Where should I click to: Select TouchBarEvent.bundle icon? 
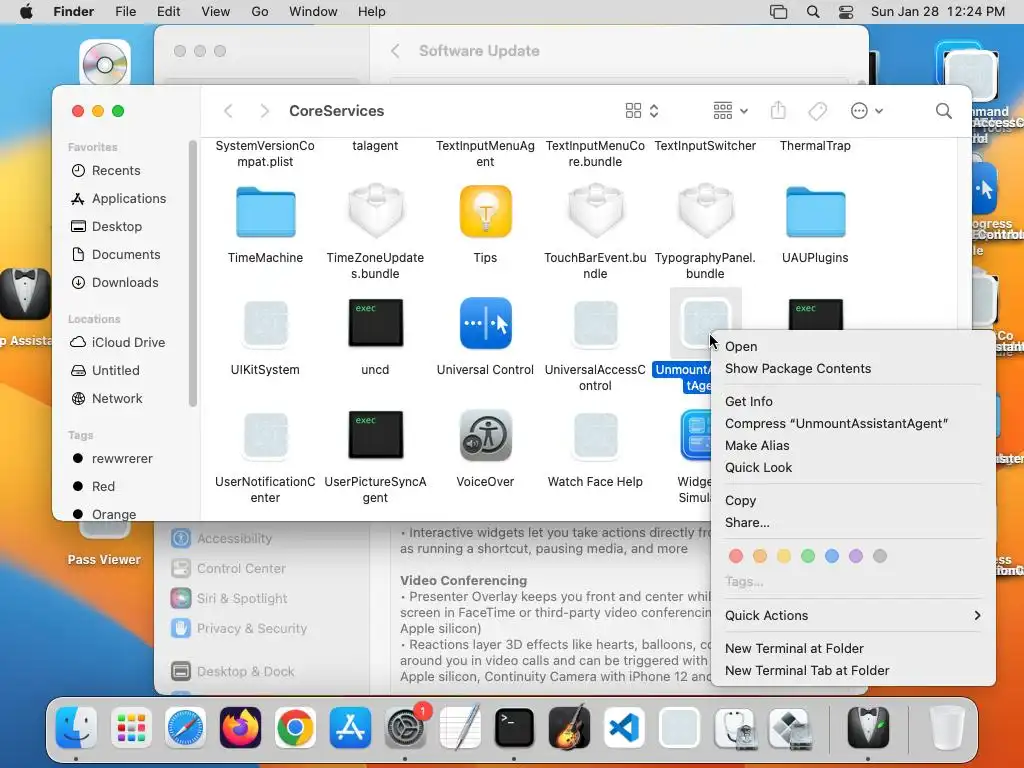(595, 212)
